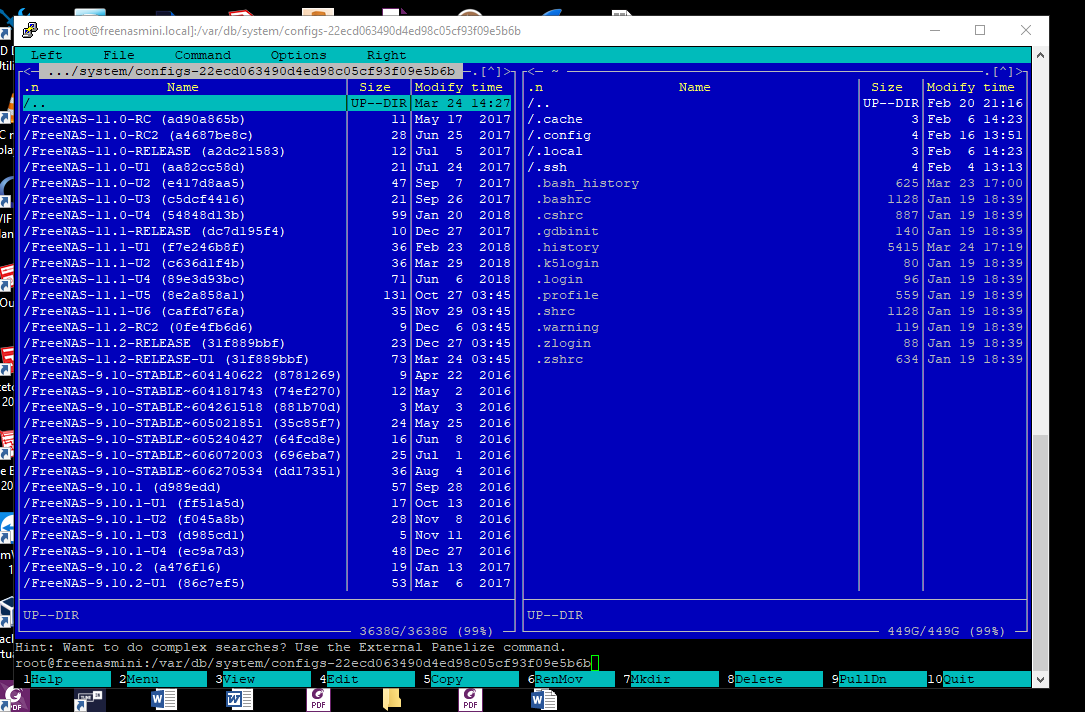Viewport: 1085px width, 712px height.
Task: Select folder FreeNAS-11.2-RC2 (0fe4fb6d6)
Action: tap(267, 327)
